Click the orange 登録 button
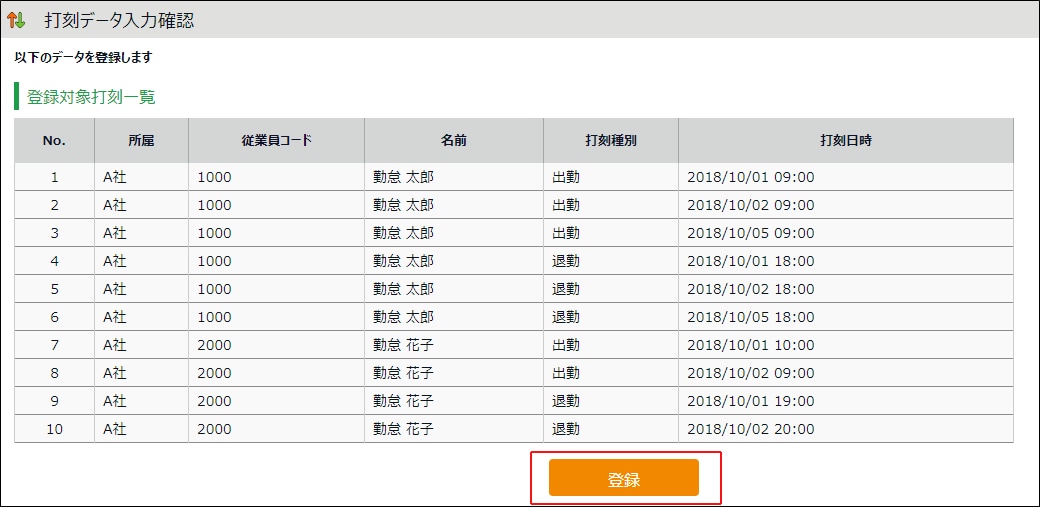Image resolution: width=1040 pixels, height=507 pixels. [623, 479]
